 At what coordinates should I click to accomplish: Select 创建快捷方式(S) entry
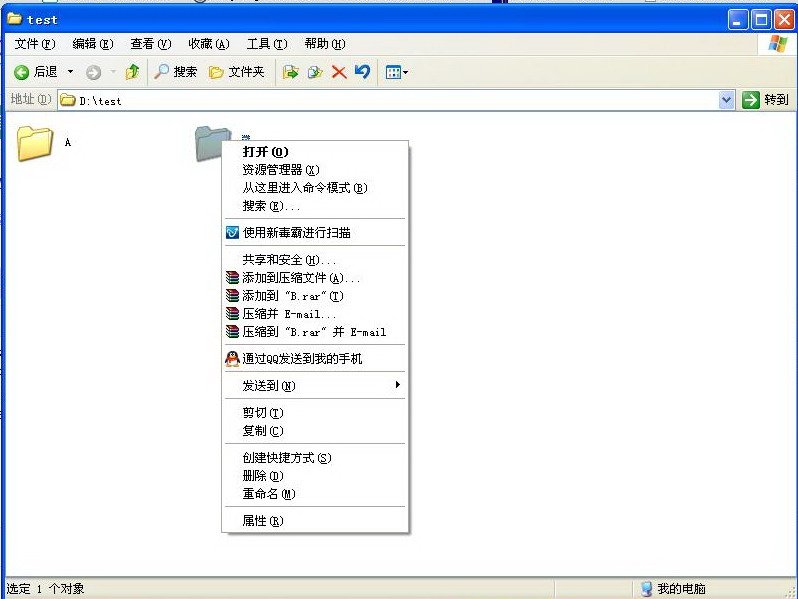(315, 458)
